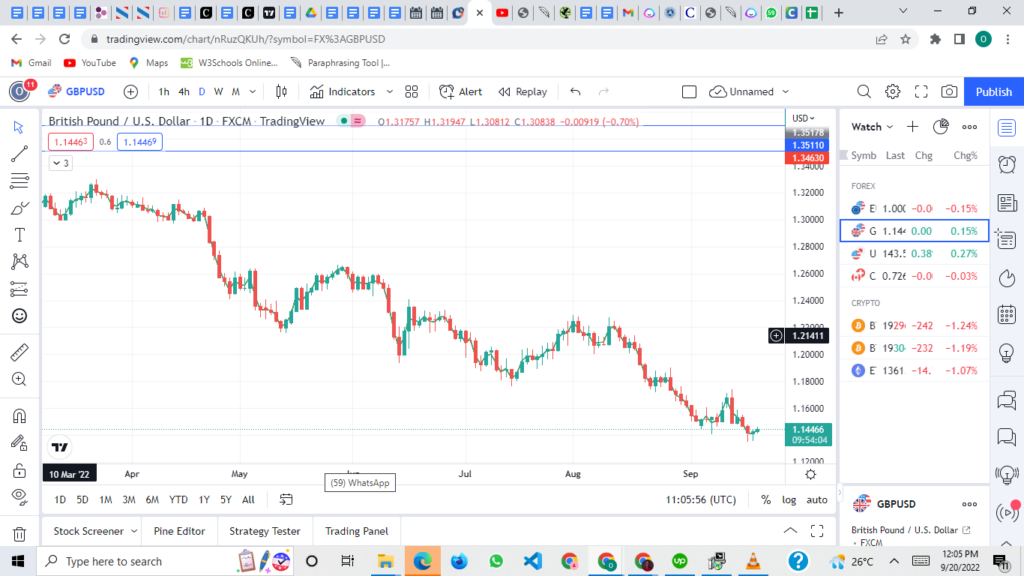Click the trash remove objects icon
1024x576 pixels.
[x=19, y=534]
